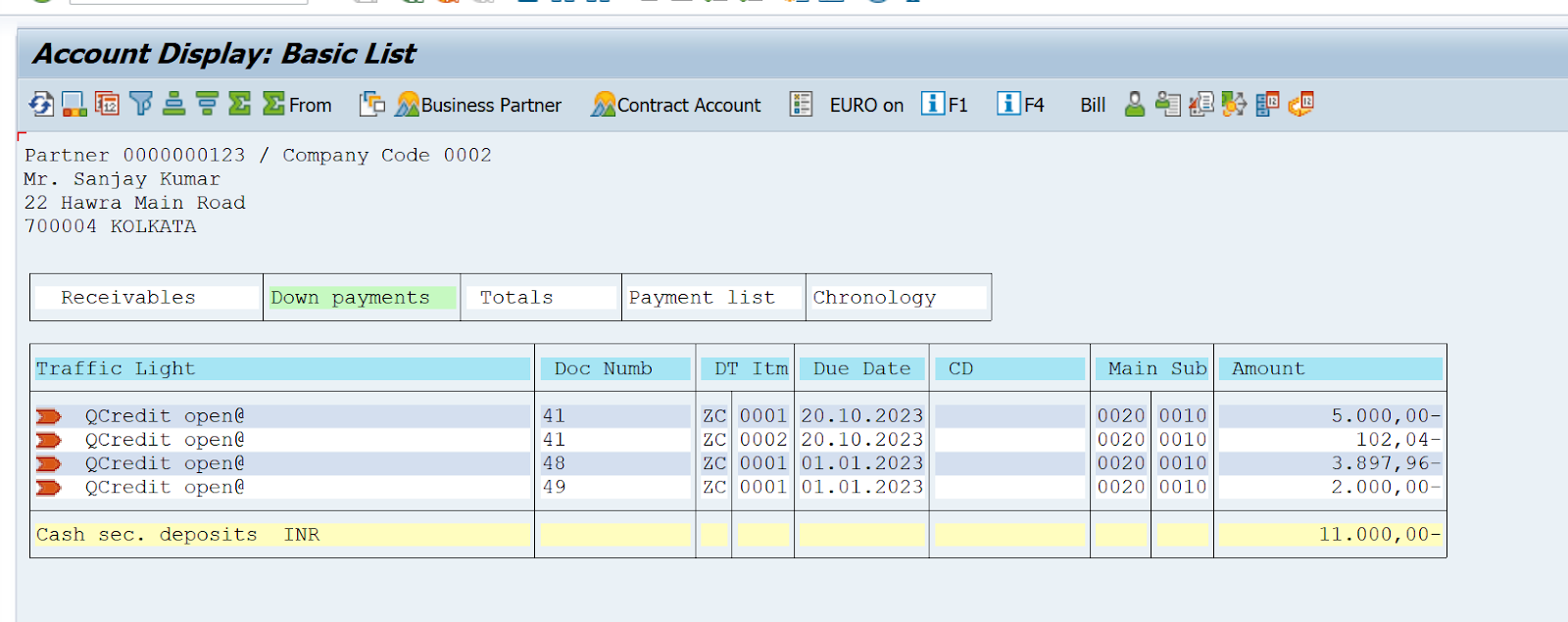Click the Bill button

[1093, 105]
